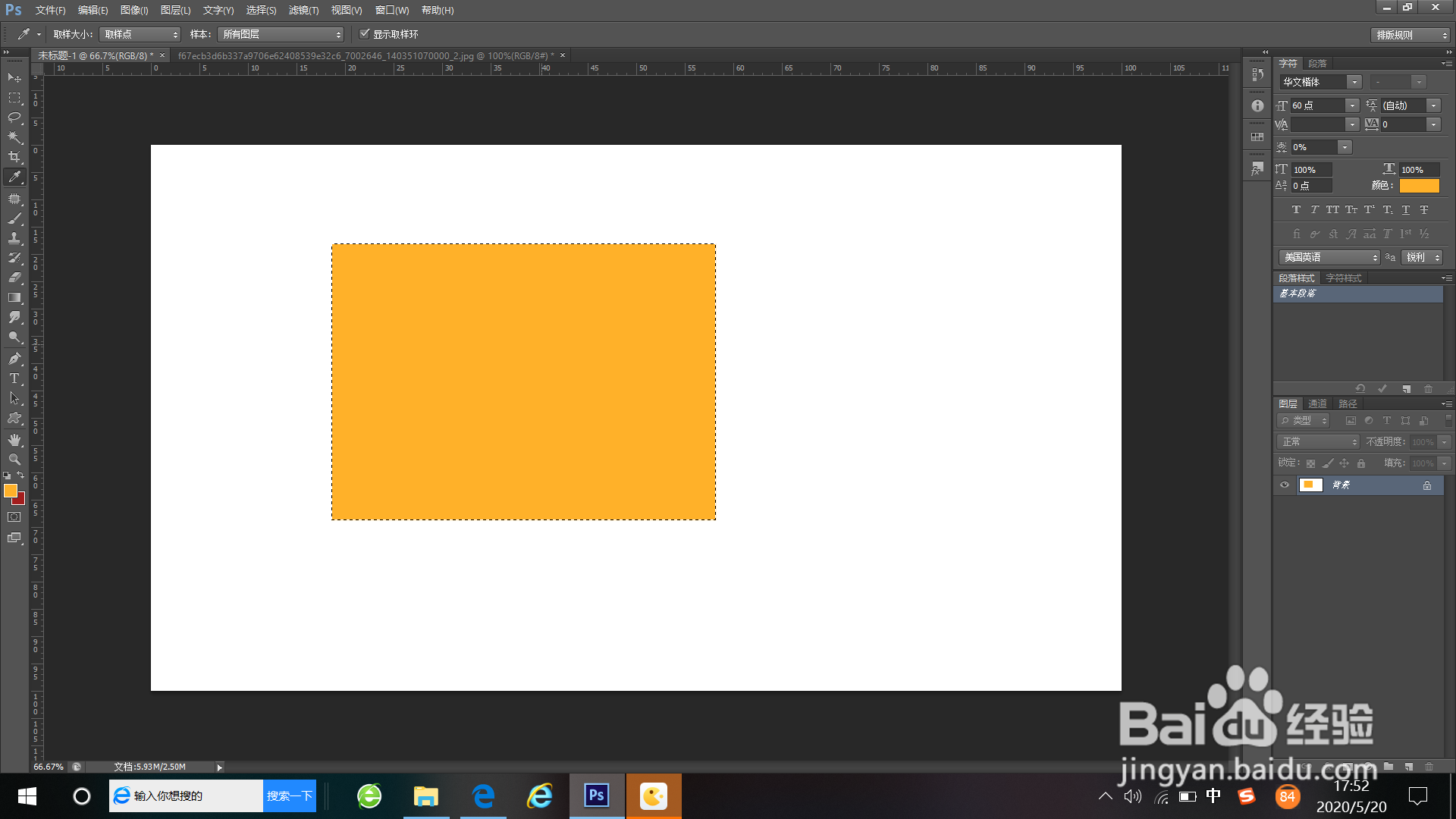Hide the 背景 layer visibility eye
Screen dimensions: 1456x819
[1285, 485]
